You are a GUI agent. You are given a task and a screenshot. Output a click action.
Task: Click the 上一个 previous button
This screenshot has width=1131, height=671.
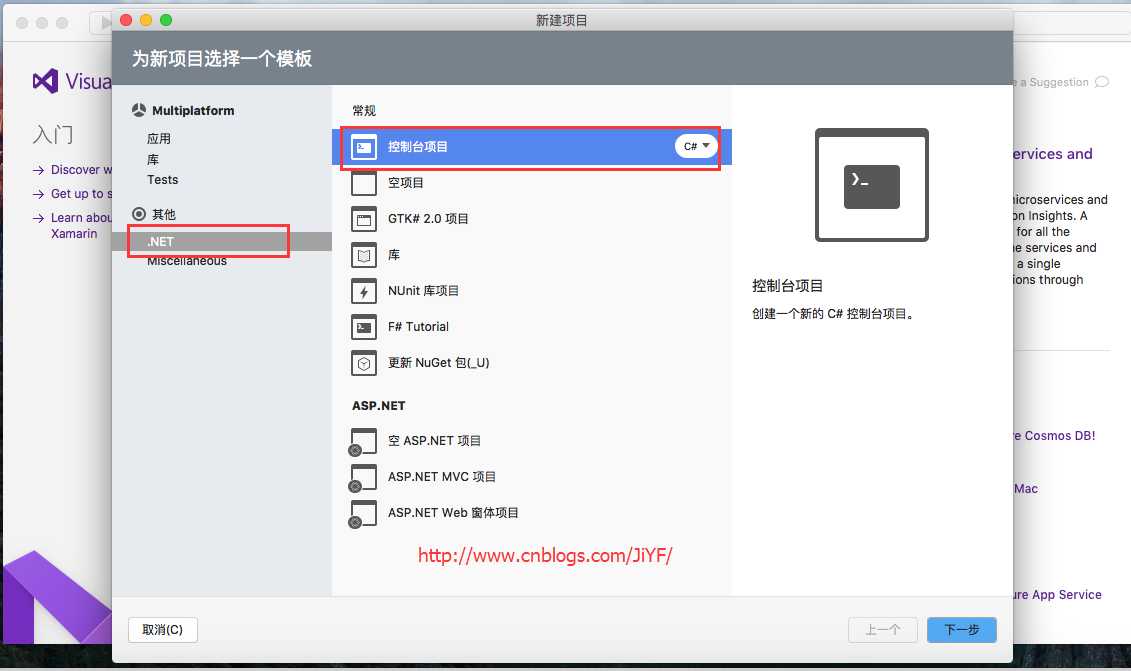pos(883,630)
